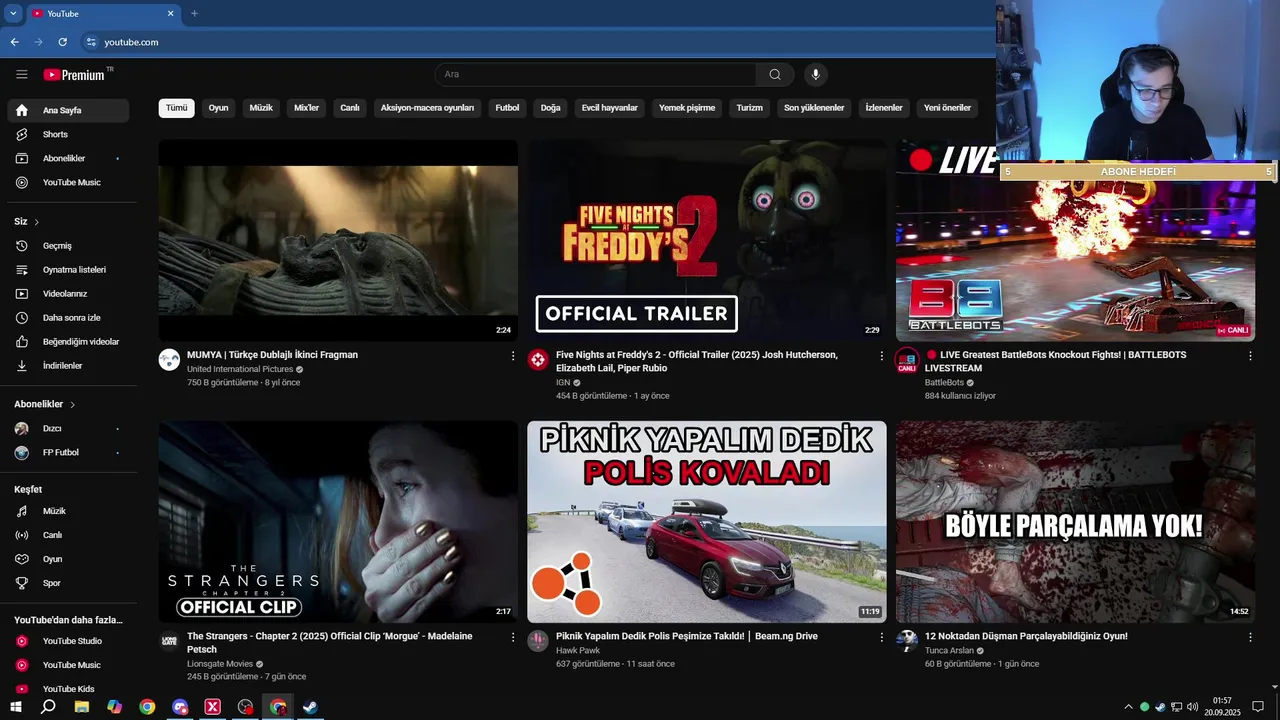Open File Explorer from taskbar
The height and width of the screenshot is (720, 1280).
click(x=81, y=707)
